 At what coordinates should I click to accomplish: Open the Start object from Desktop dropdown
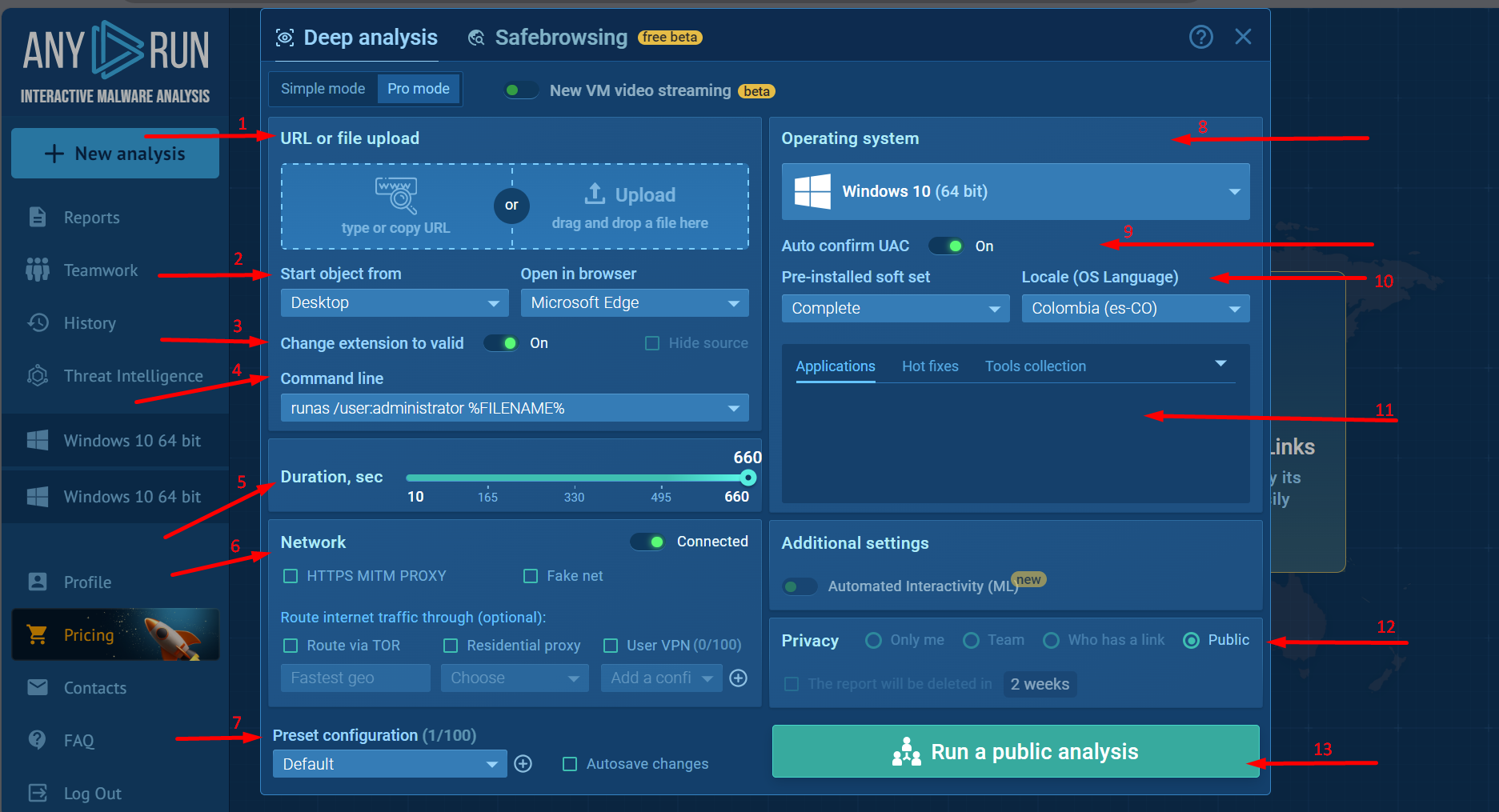pos(395,303)
